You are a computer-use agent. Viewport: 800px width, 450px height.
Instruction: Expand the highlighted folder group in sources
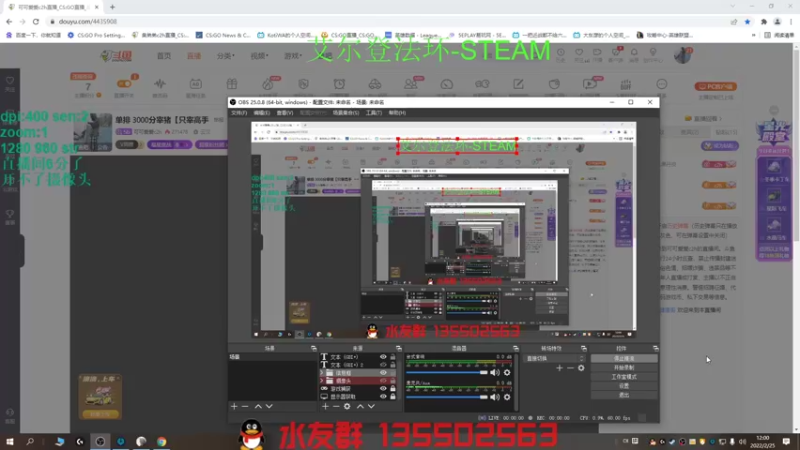pos(322,373)
